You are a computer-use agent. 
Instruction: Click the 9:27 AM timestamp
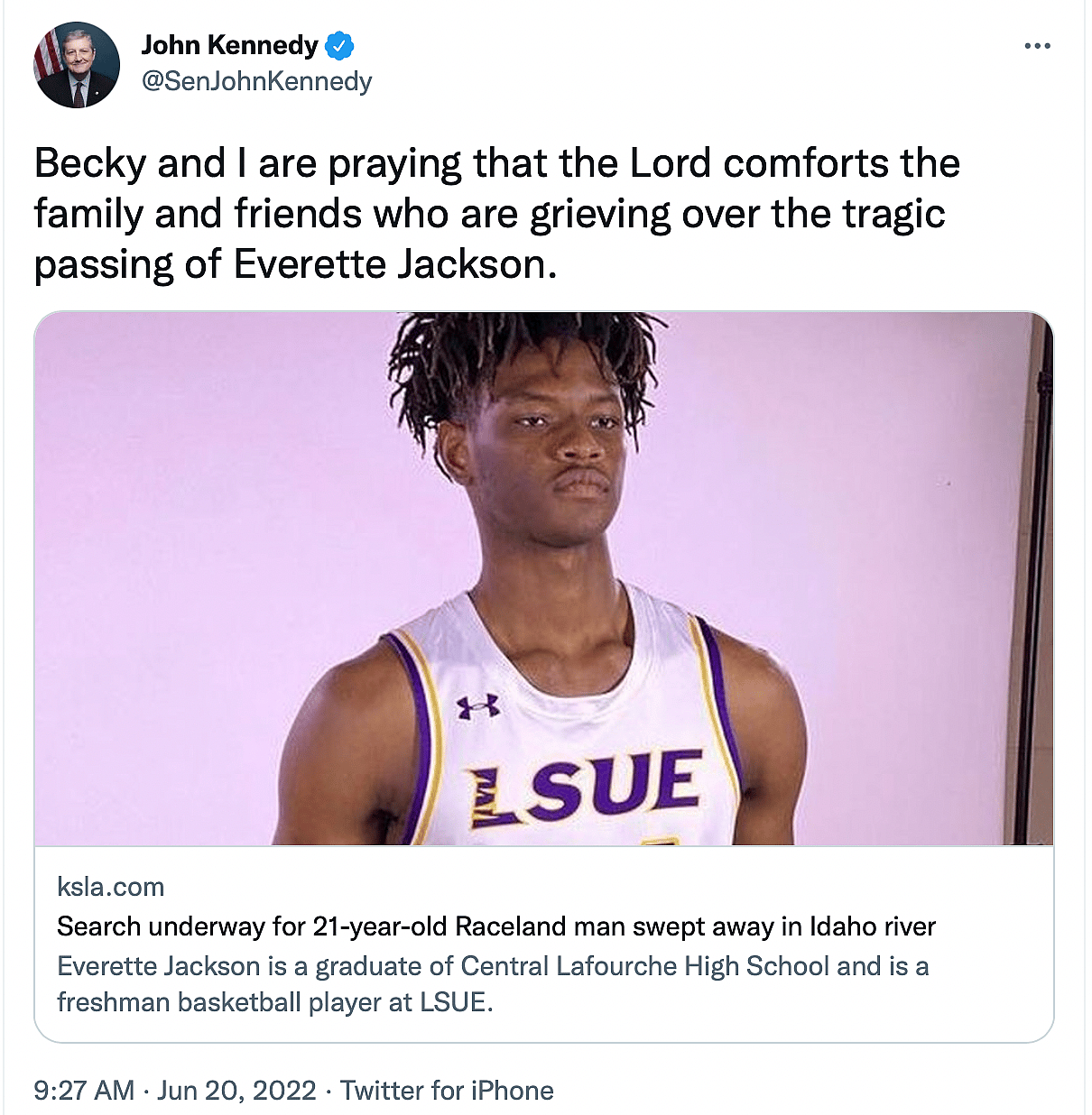[83, 1090]
